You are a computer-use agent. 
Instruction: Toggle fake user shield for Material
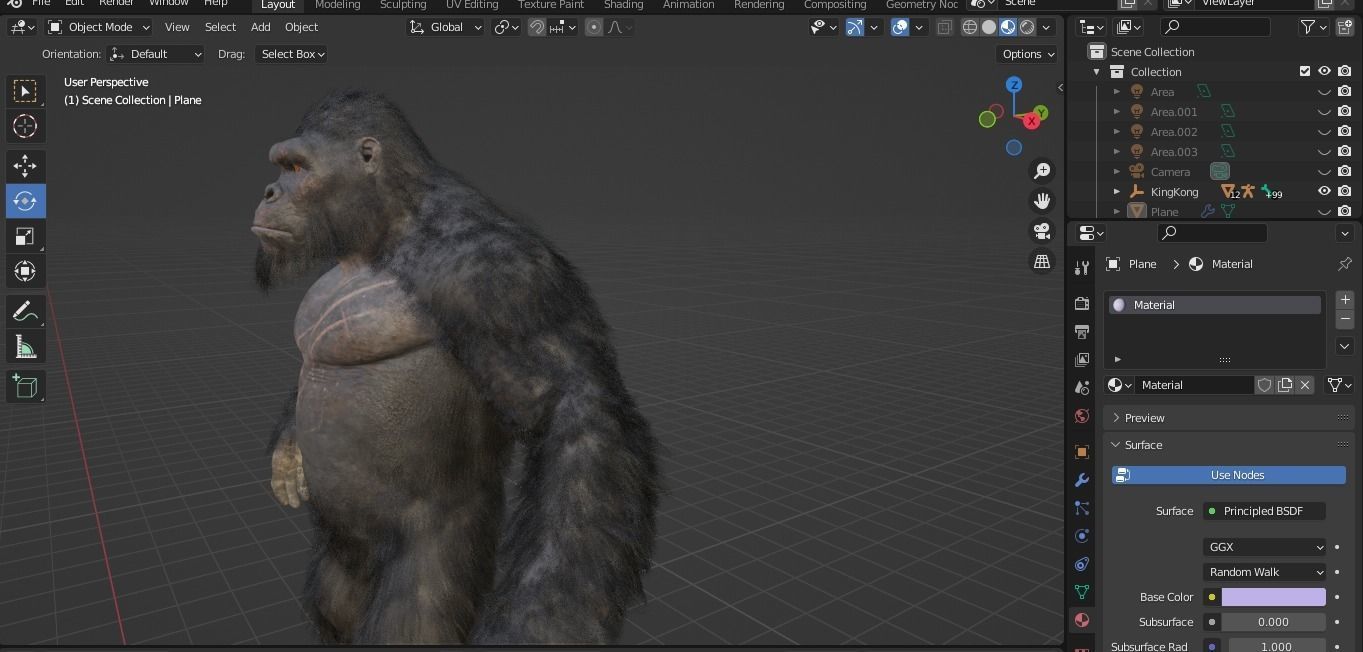(x=1265, y=385)
